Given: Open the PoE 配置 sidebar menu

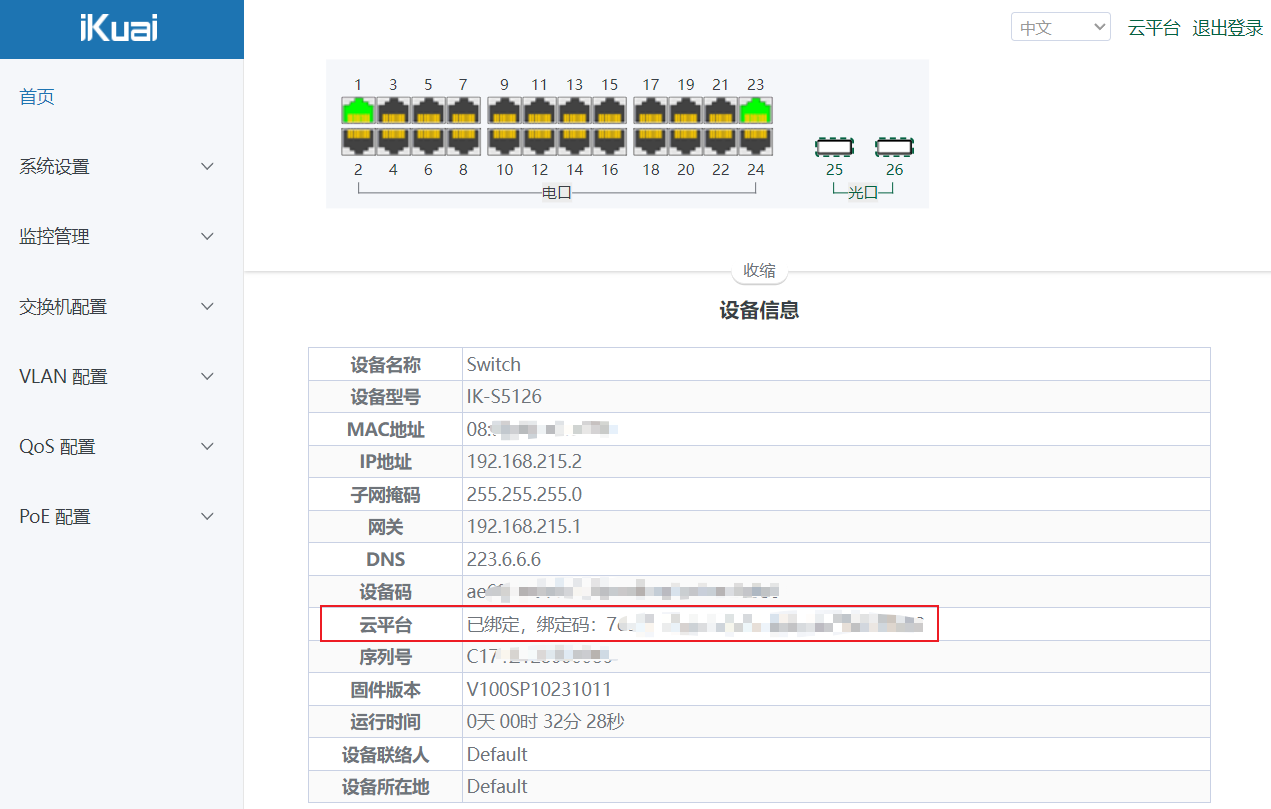Looking at the screenshot, I should tap(121, 516).
